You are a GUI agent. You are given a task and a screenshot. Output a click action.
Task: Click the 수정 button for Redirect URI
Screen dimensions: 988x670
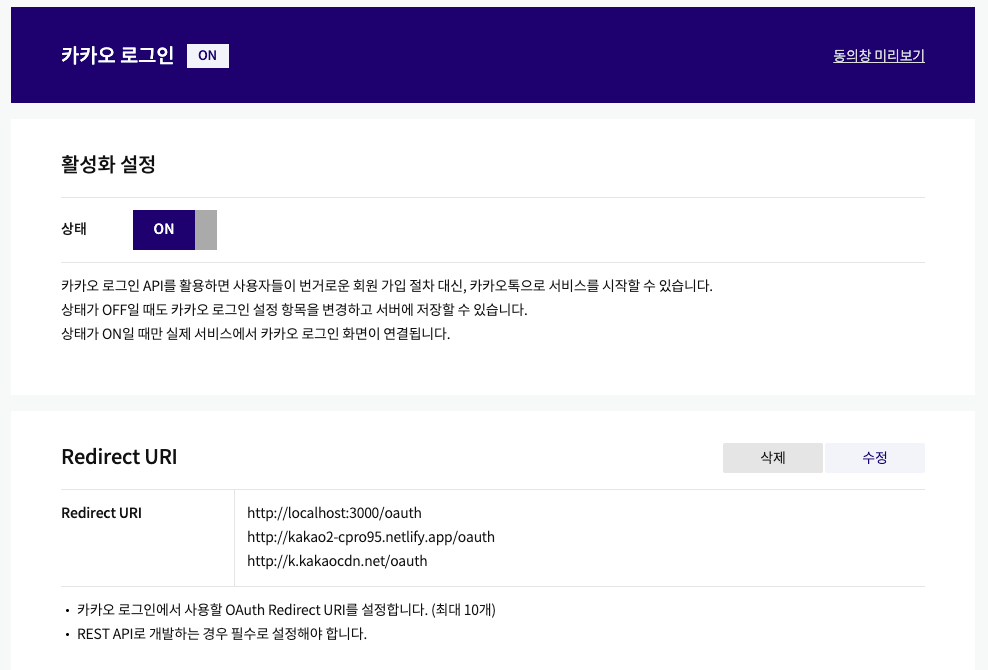coord(875,458)
